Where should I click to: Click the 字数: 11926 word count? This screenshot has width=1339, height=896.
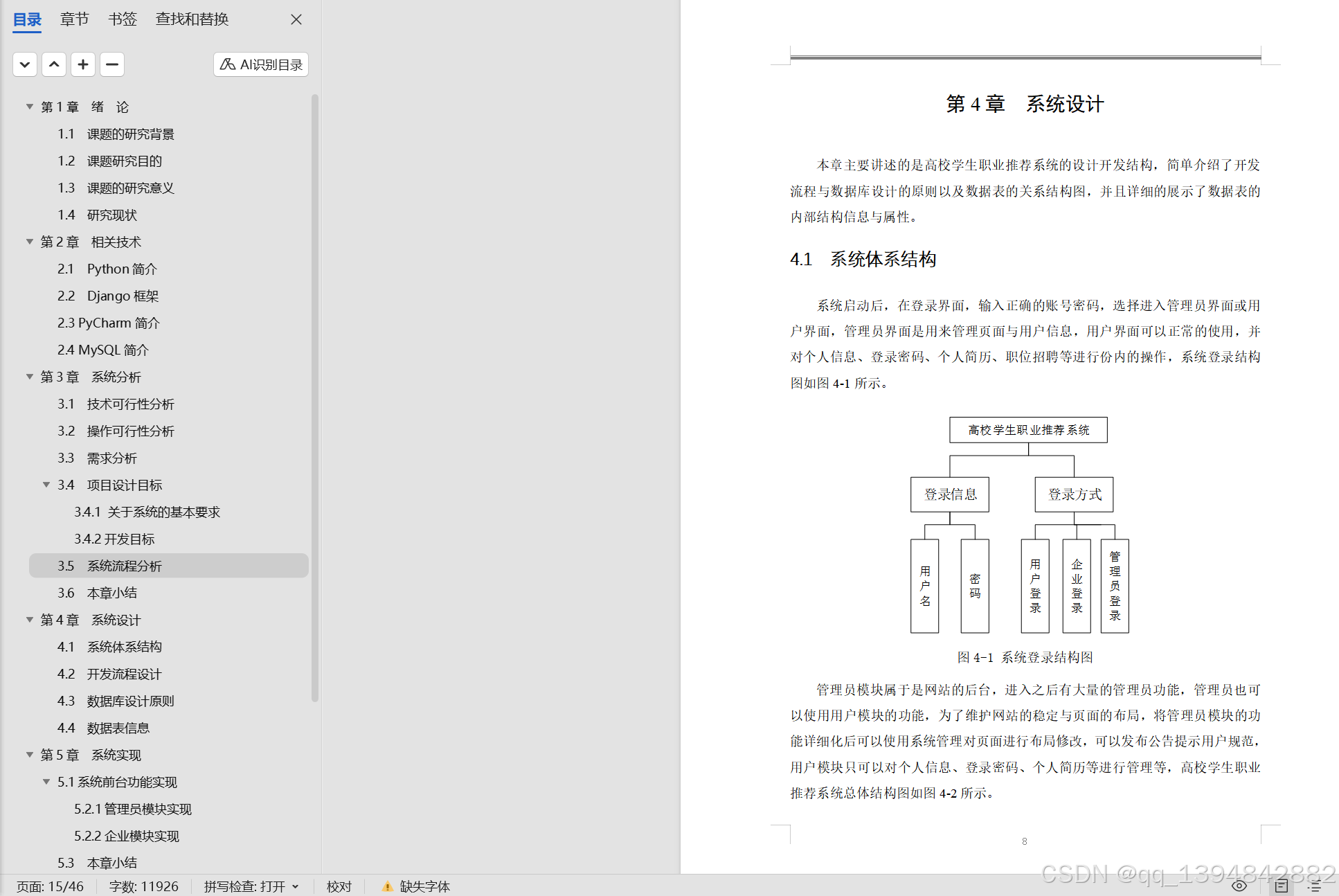144,886
